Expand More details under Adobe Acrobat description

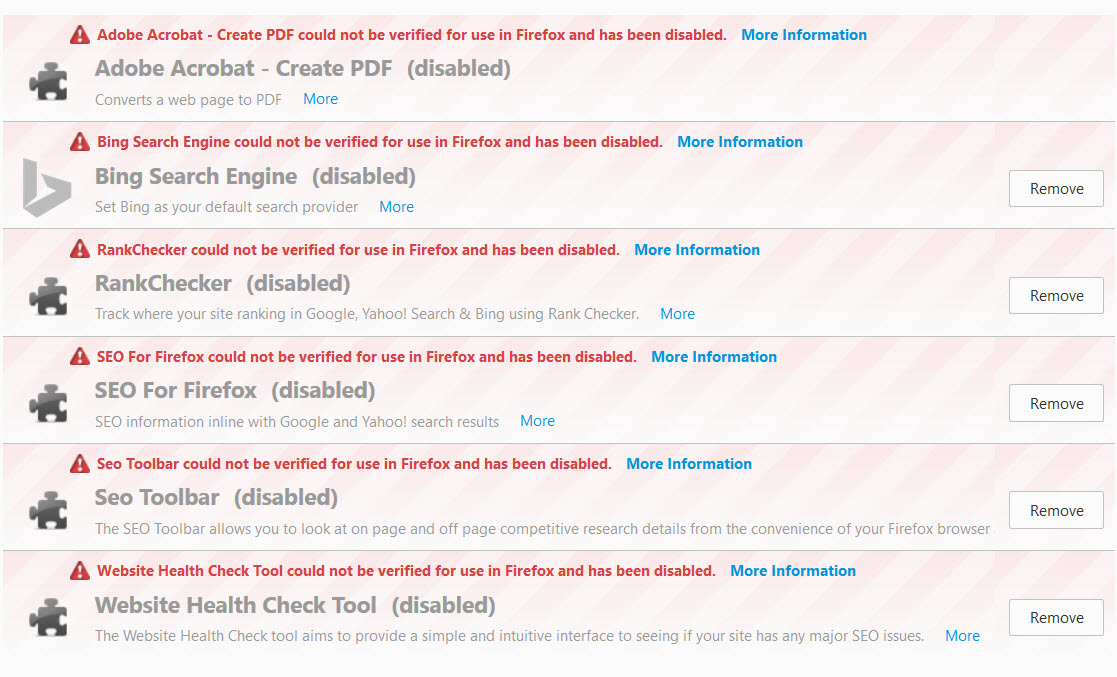[x=321, y=99]
